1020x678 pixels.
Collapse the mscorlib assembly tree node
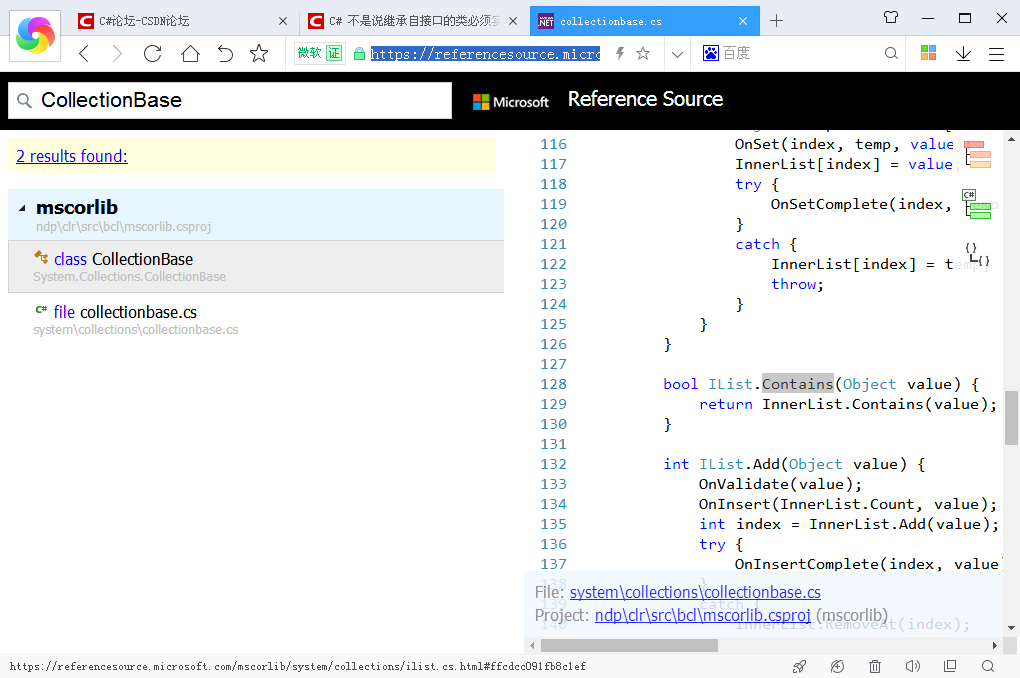tap(23, 208)
